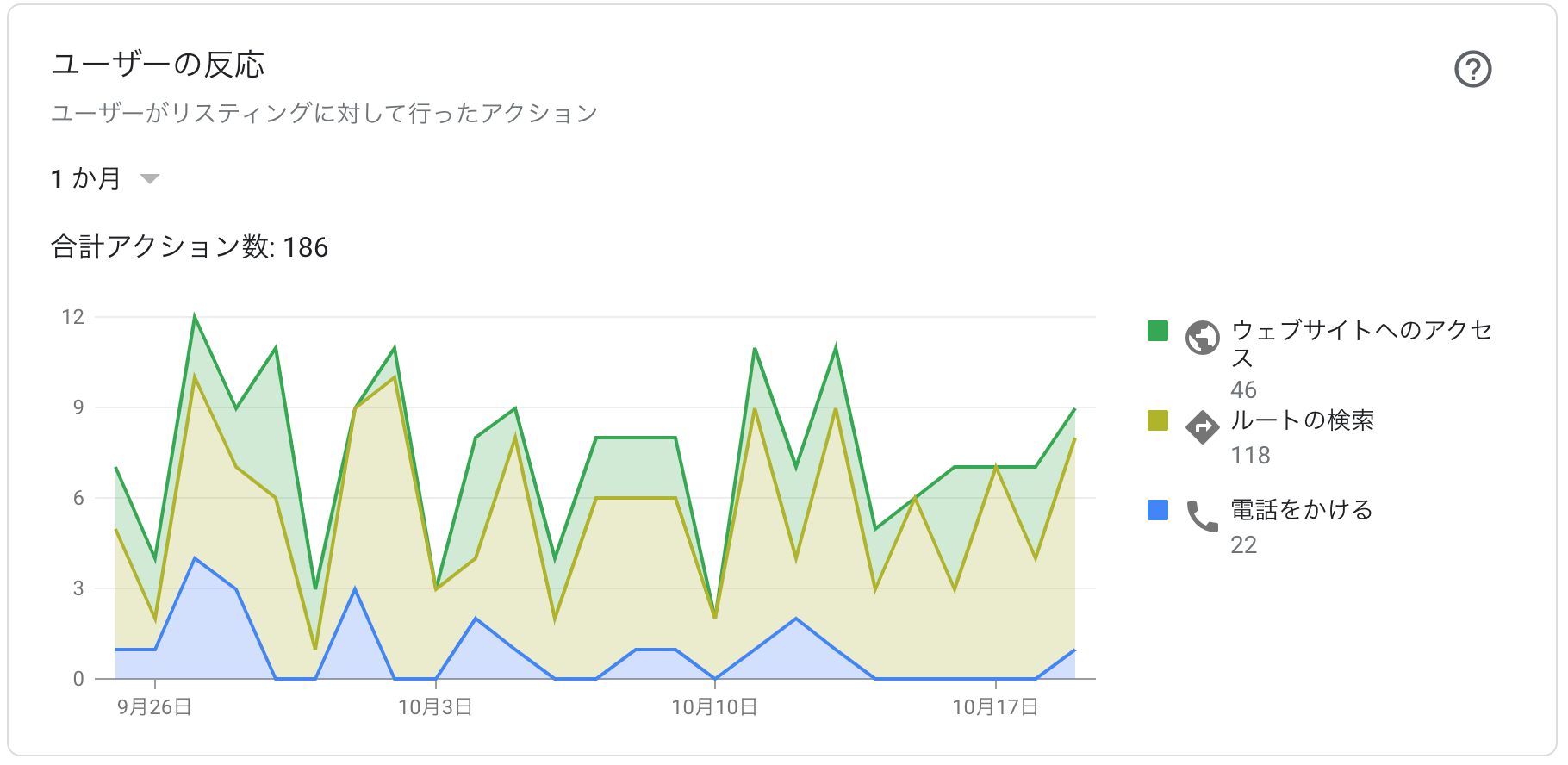Select the ルートの検索 legend label
The width and height of the screenshot is (1568, 765).
click(x=1302, y=420)
